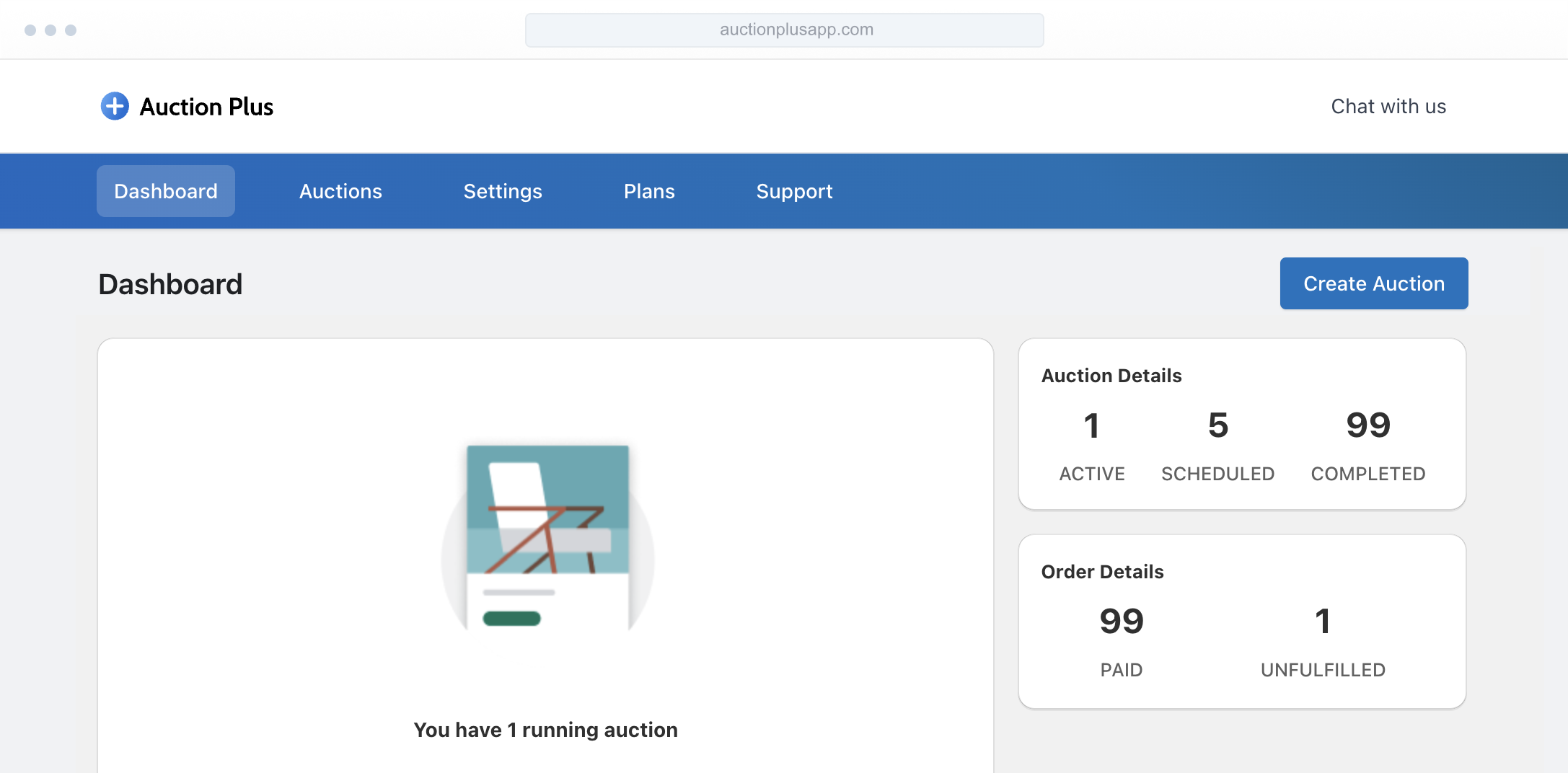Select the Scheduled auctions count of 5

coord(1217,425)
